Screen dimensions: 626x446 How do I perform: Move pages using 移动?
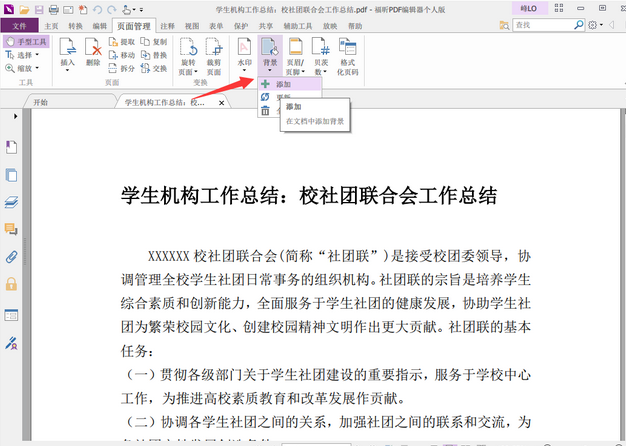click(x=122, y=55)
